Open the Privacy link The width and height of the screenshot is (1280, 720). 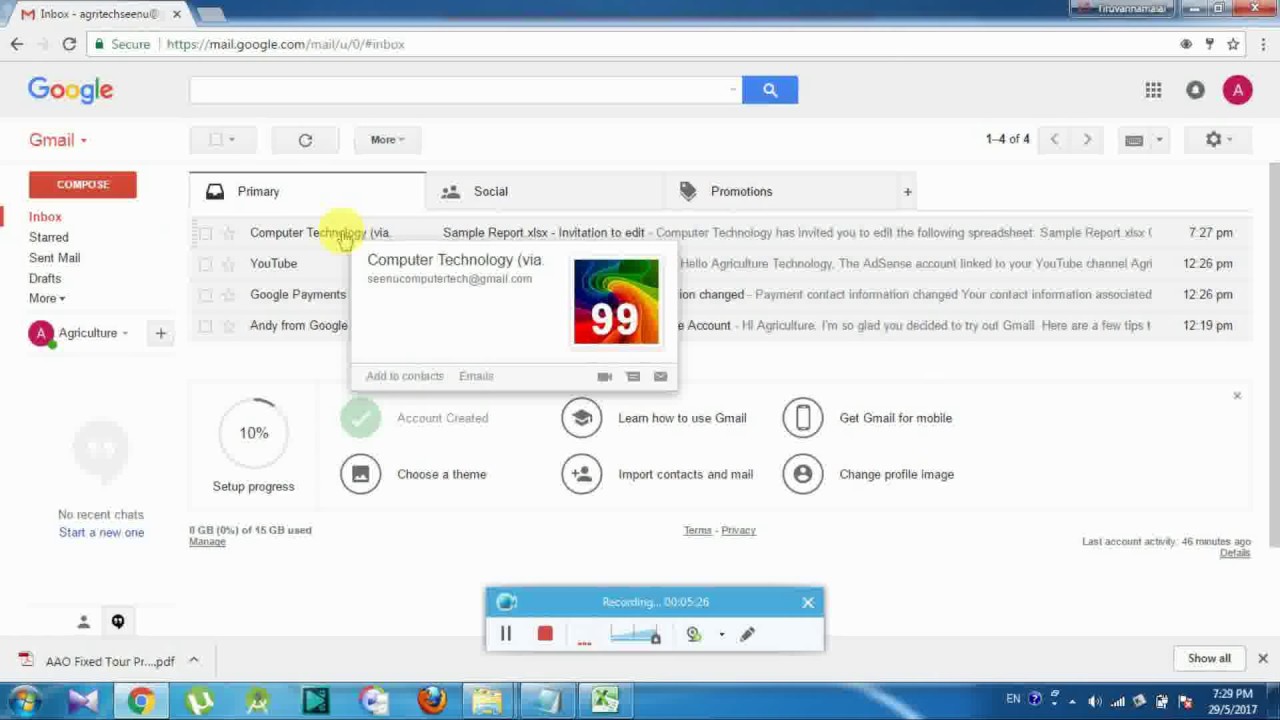tap(738, 530)
